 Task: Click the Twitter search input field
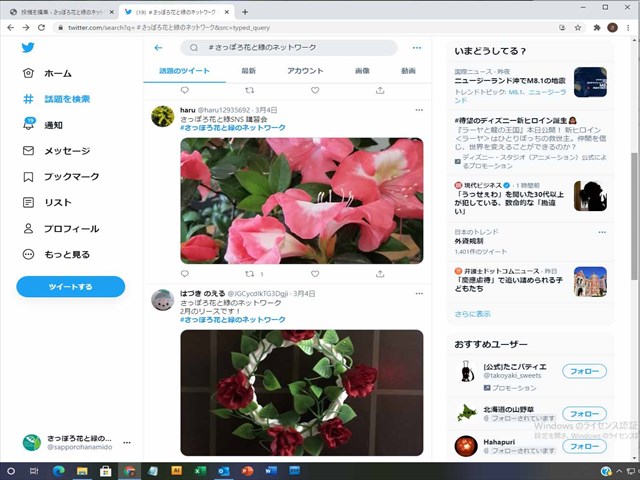pyautogui.click(x=300, y=47)
